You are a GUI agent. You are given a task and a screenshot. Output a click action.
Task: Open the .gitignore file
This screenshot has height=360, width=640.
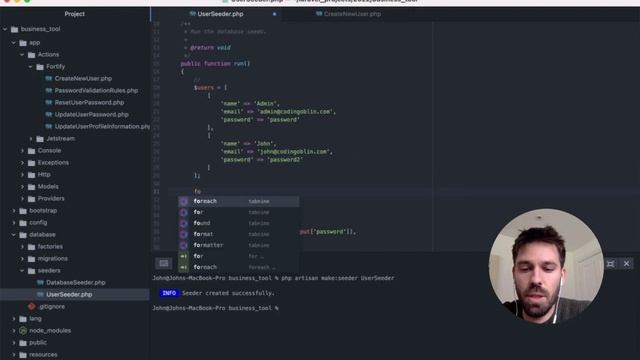click(52, 307)
